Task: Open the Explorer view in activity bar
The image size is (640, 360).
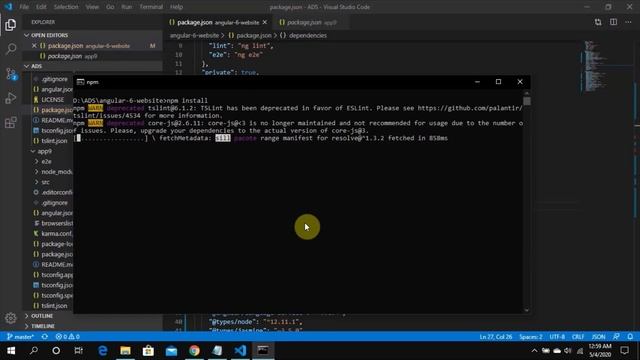Action: (x=11, y=25)
